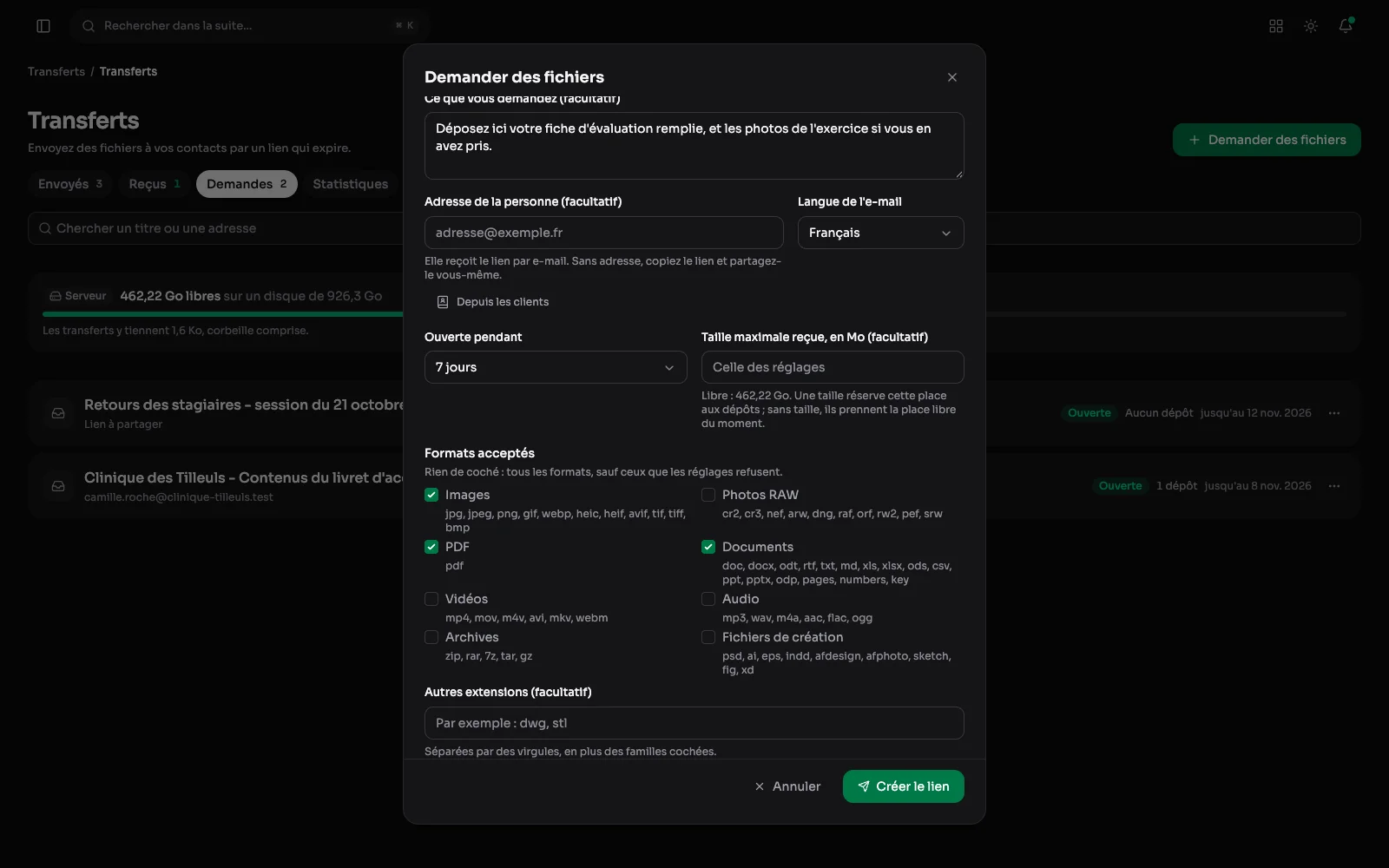Click the '1 dépôt' text
The image size is (1389, 868).
[1176, 486]
